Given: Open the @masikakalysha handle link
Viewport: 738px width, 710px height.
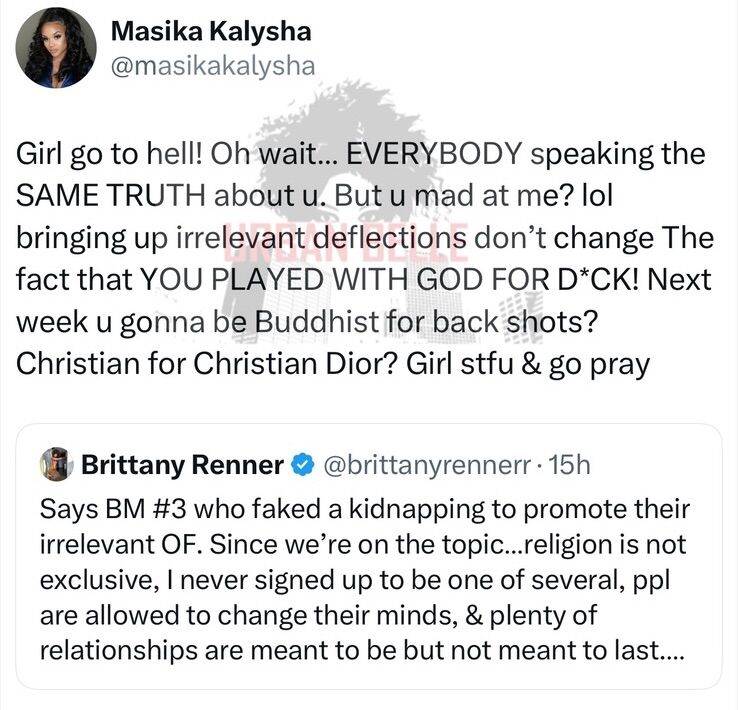Looking at the screenshot, I should pyautogui.click(x=213, y=66).
